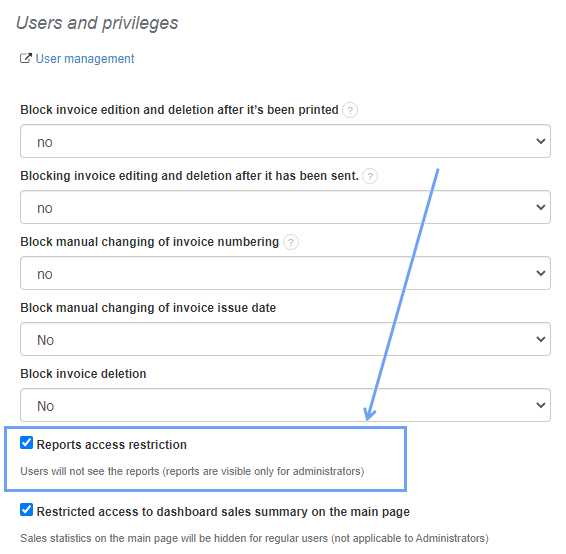Click 'Restricted access to dashboard sales summary' label text
Viewport: 566px width, 554px height.
[x=223, y=512]
